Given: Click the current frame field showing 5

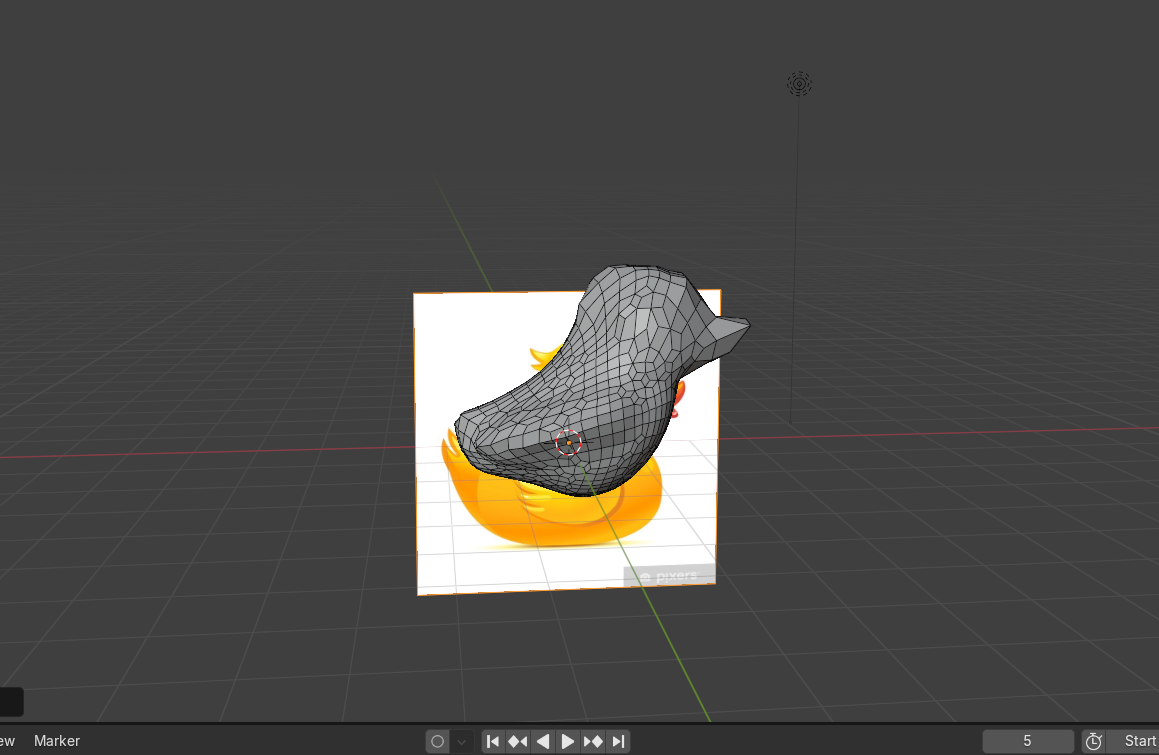Looking at the screenshot, I should click(1027, 741).
